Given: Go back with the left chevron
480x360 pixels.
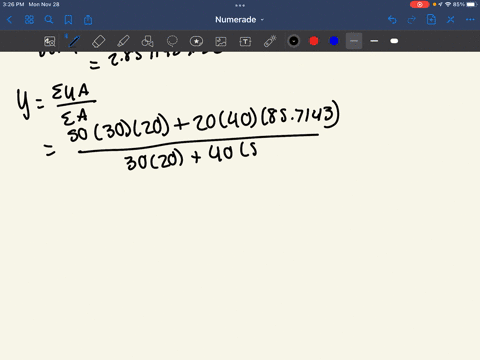Looking at the screenshot, I should pos(9,20).
